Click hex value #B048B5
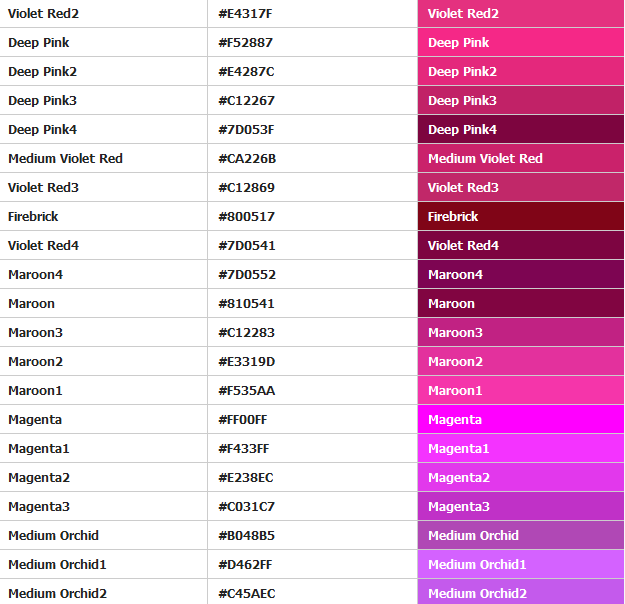Screen dimensions: 625x604 (x=246, y=536)
